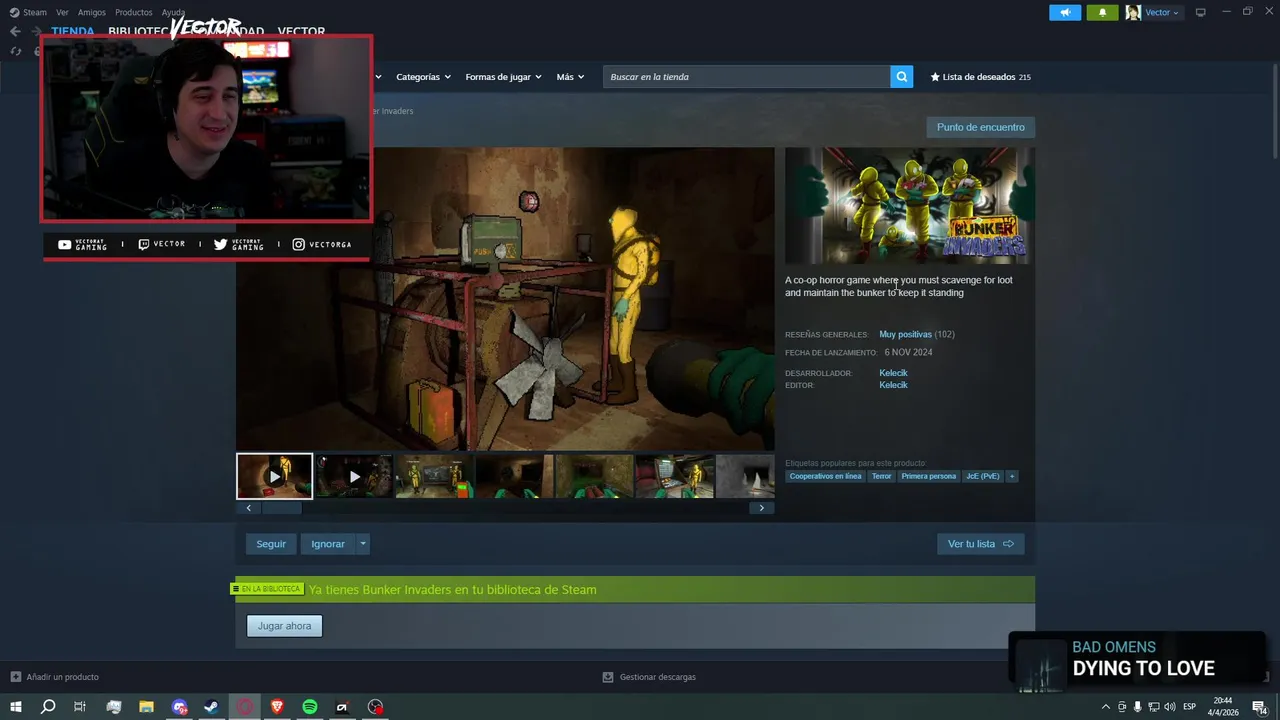Open the Amigos menu
Viewport: 1280px width, 720px height.
(x=91, y=12)
